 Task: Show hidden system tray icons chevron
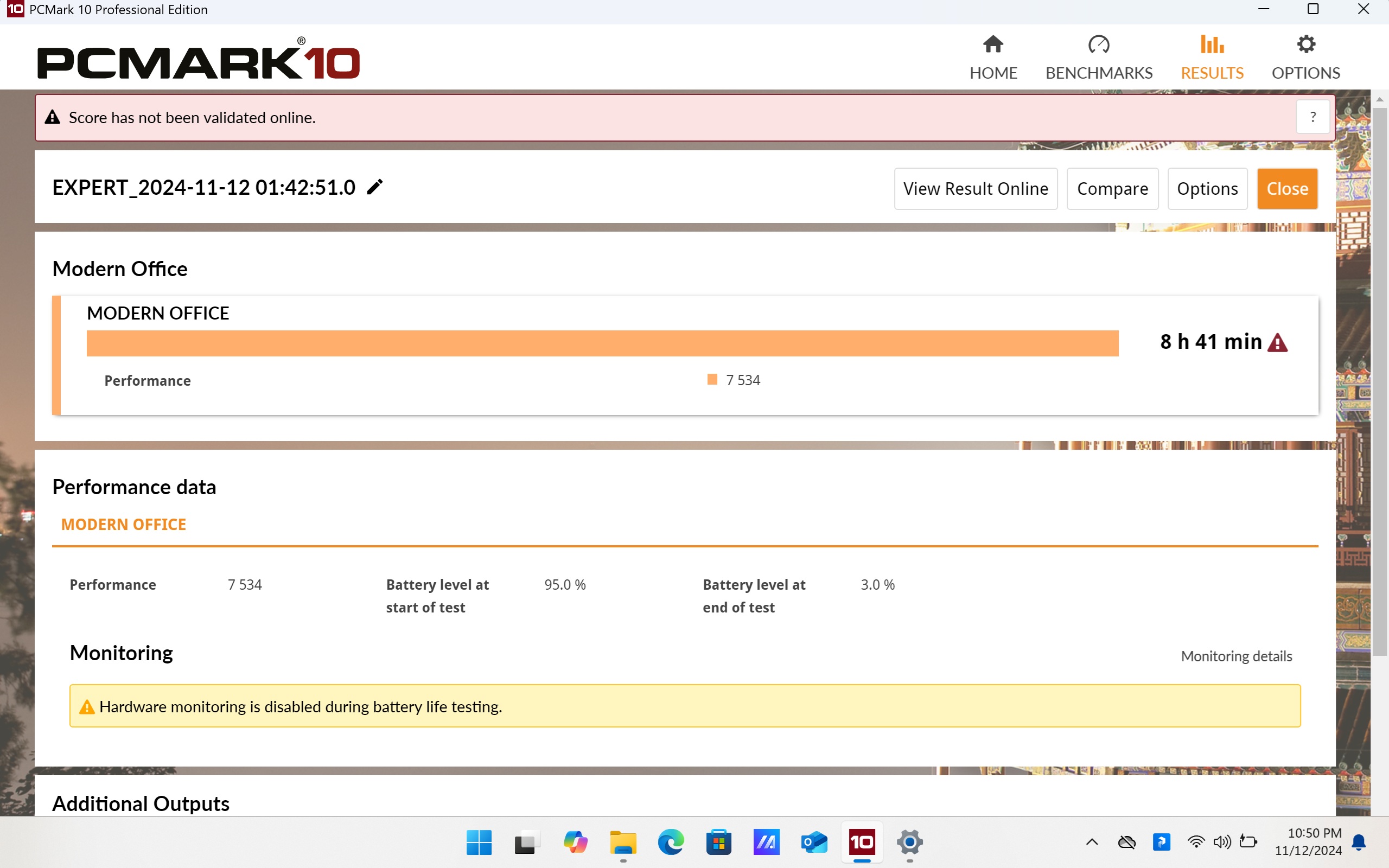1092,842
